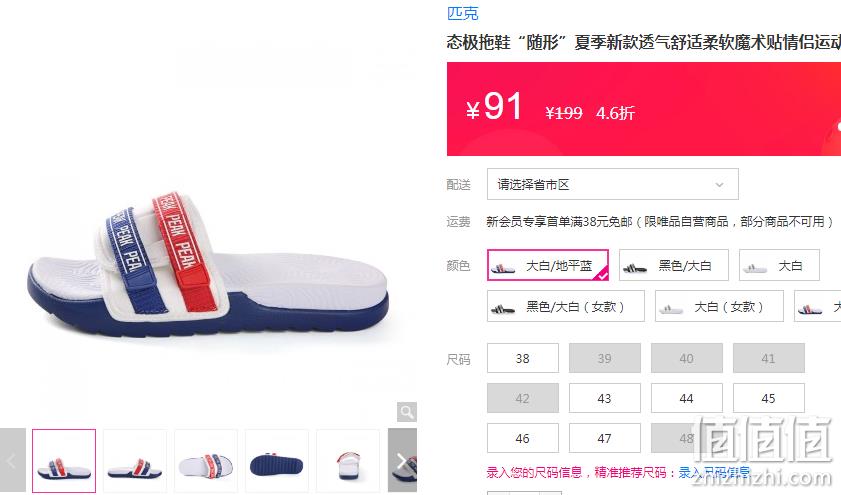841x495 pixels.
Task: Select shoe size 44
Action: click(x=687, y=398)
